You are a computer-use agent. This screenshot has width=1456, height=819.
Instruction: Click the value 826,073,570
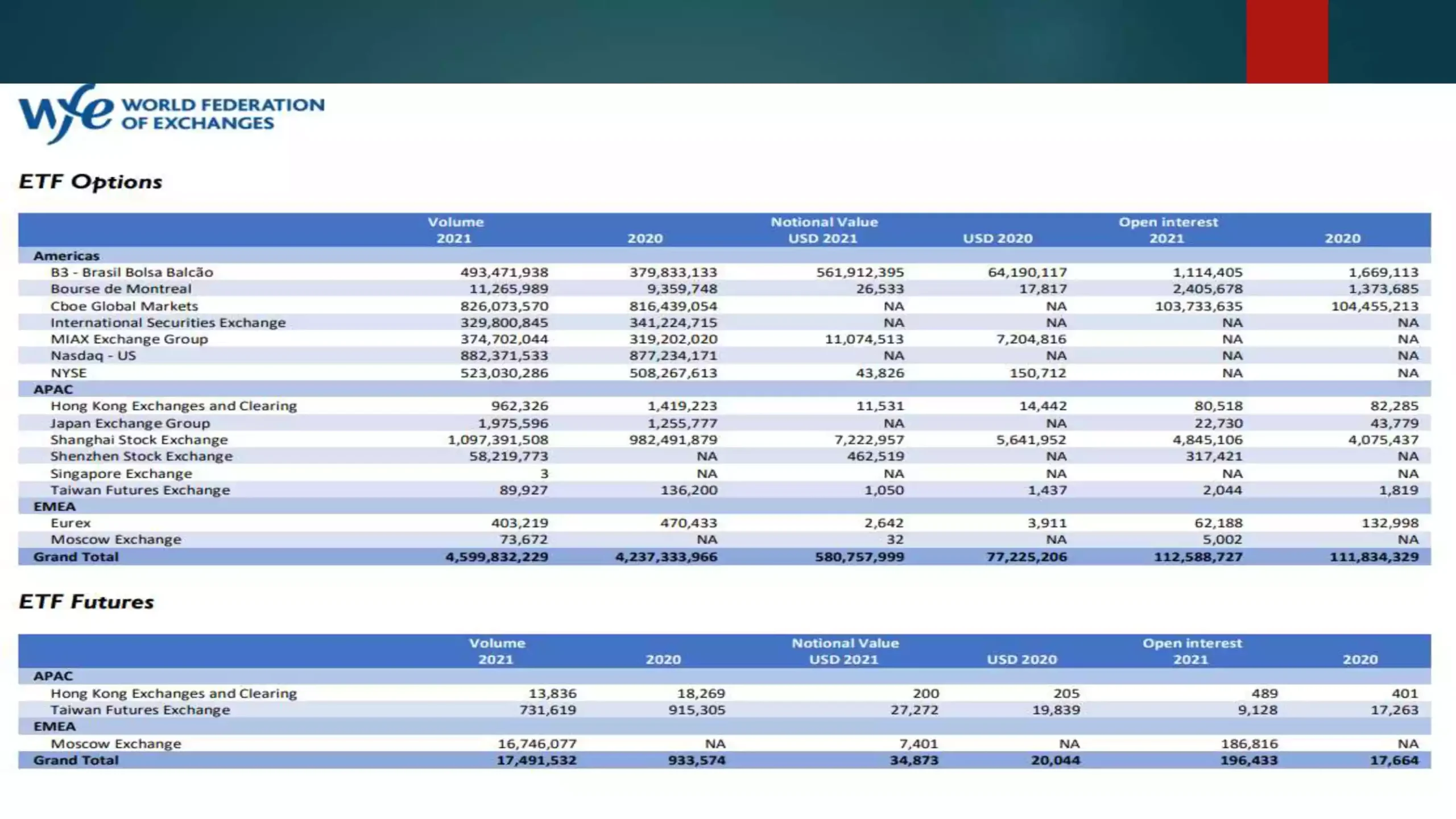tap(504, 306)
